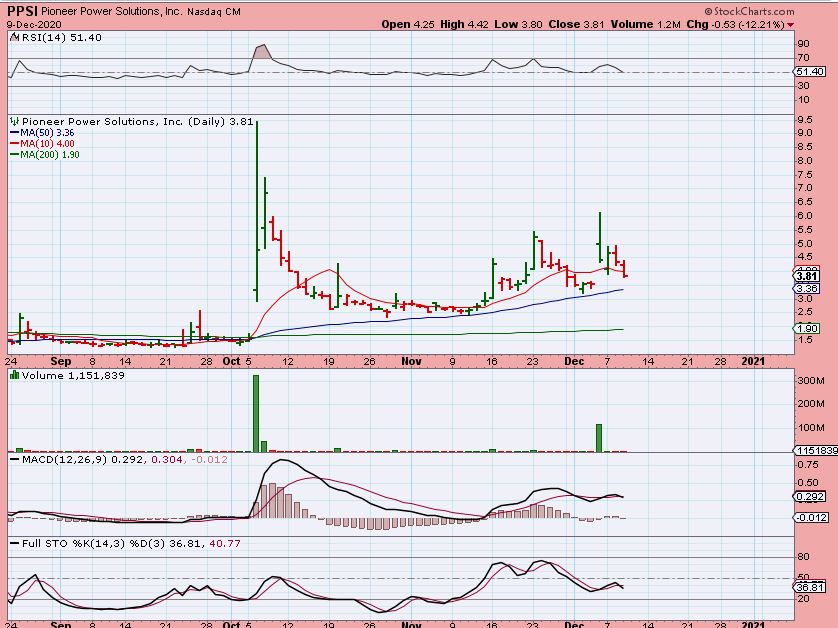838x628 pixels.
Task: Click the MACD(12,26,9) legend line icon
Action: 14,458
